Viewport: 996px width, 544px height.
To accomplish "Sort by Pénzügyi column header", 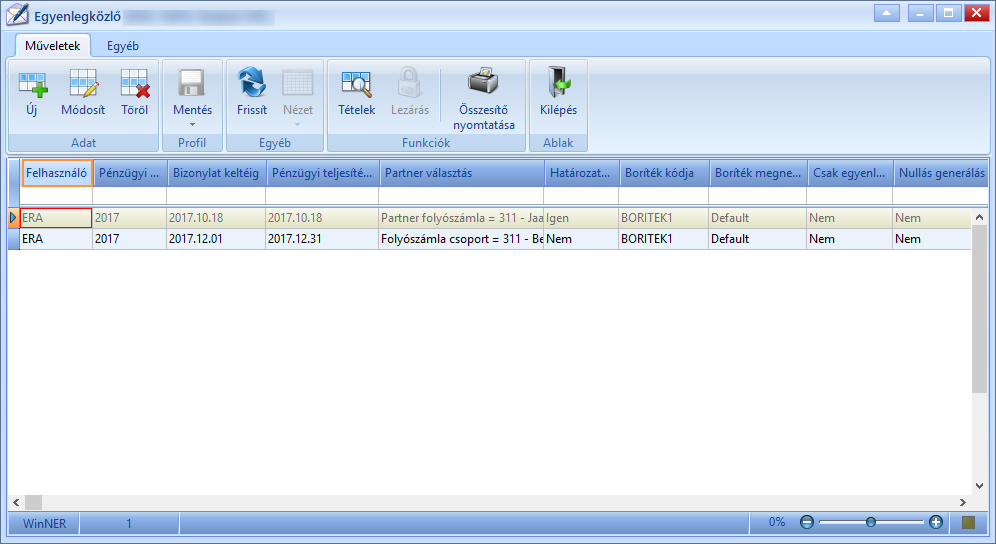I will click(130, 173).
